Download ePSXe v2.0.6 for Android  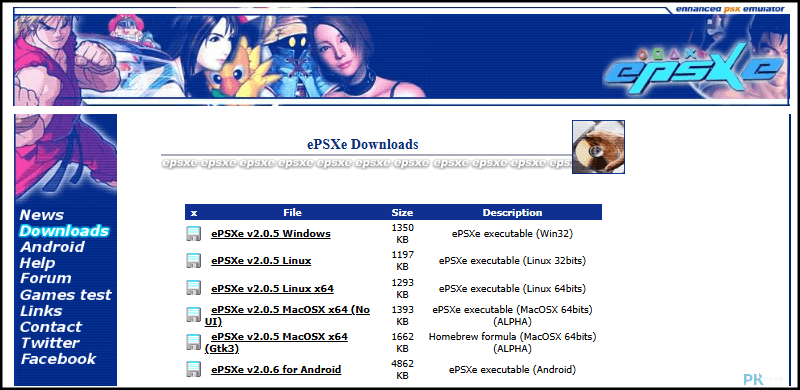(x=276, y=370)
